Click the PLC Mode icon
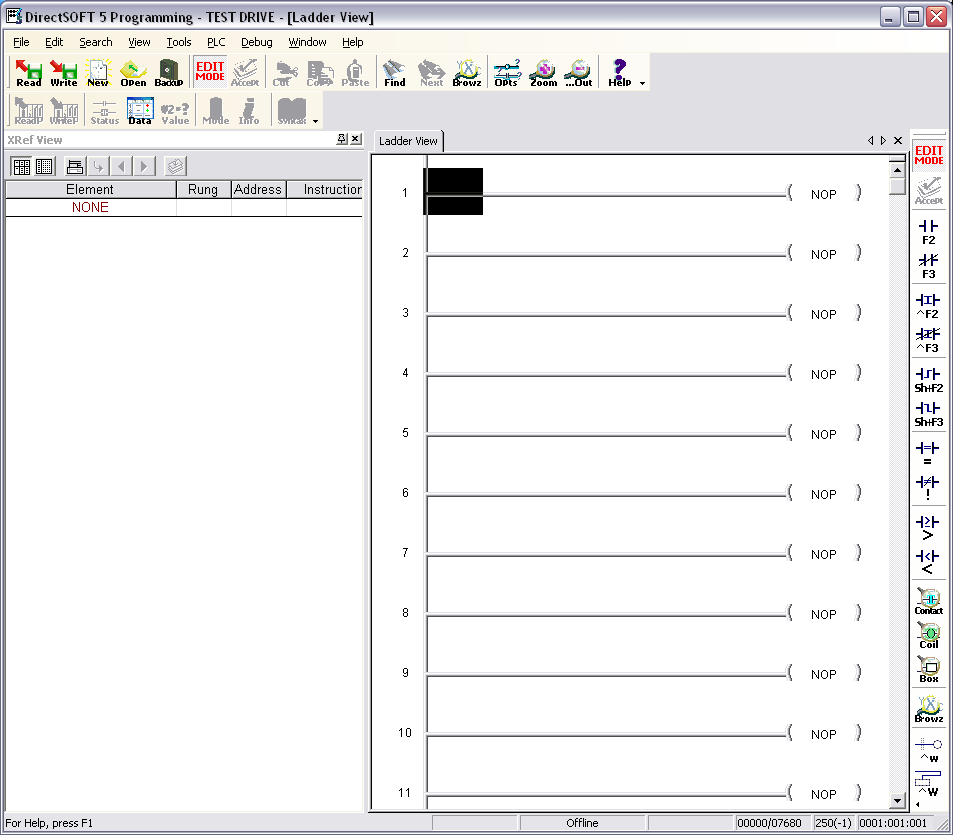953x835 pixels. pyautogui.click(x=216, y=111)
